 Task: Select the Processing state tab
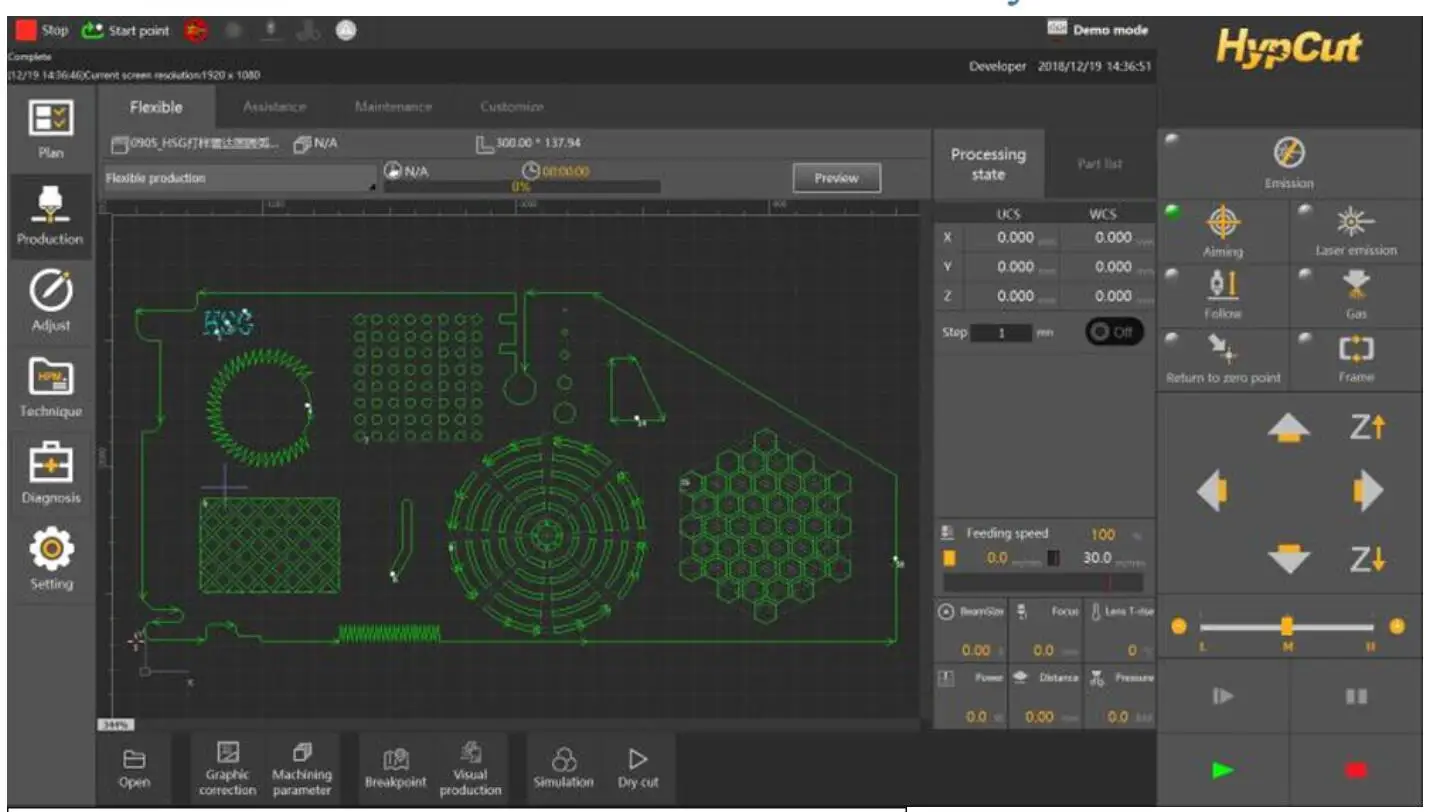click(x=988, y=164)
